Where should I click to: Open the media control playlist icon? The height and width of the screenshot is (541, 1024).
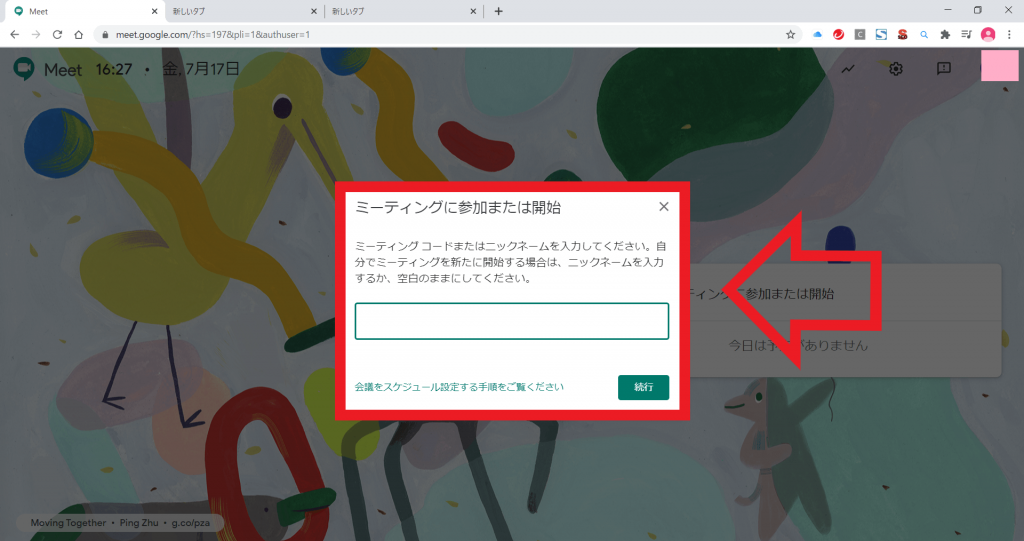click(x=967, y=35)
